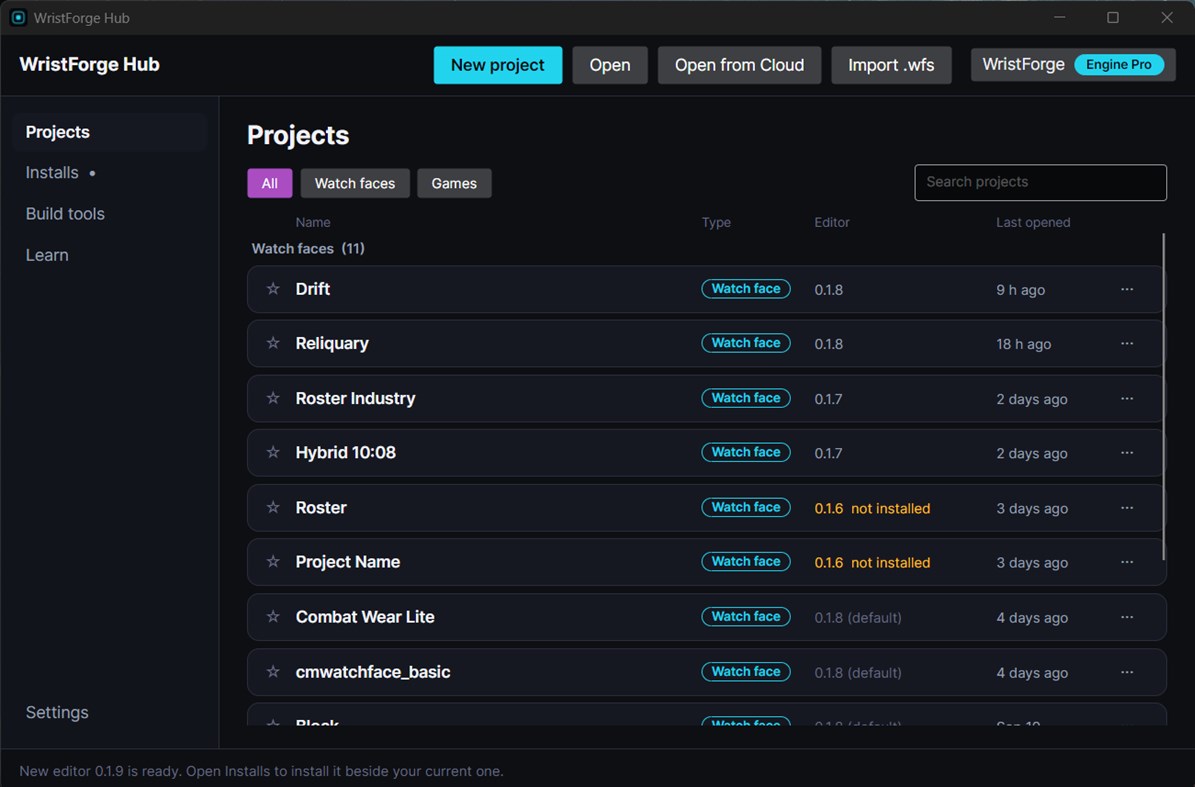Screen dimensions: 1195x787
Task: Toggle the star on Roster Industry
Action: coord(273,398)
